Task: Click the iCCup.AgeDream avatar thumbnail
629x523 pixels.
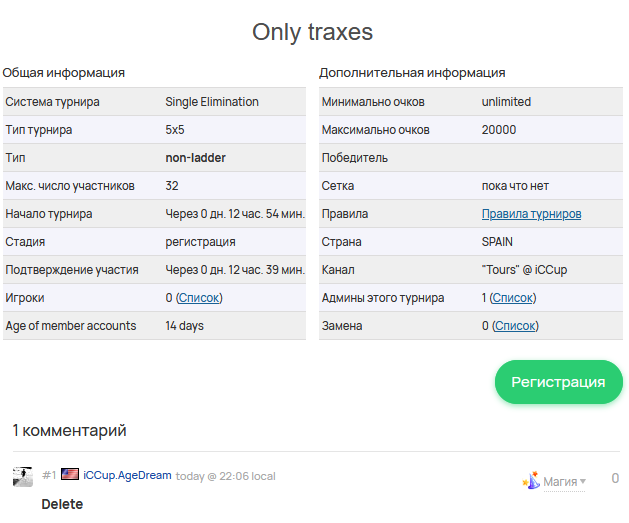Action: point(23,476)
